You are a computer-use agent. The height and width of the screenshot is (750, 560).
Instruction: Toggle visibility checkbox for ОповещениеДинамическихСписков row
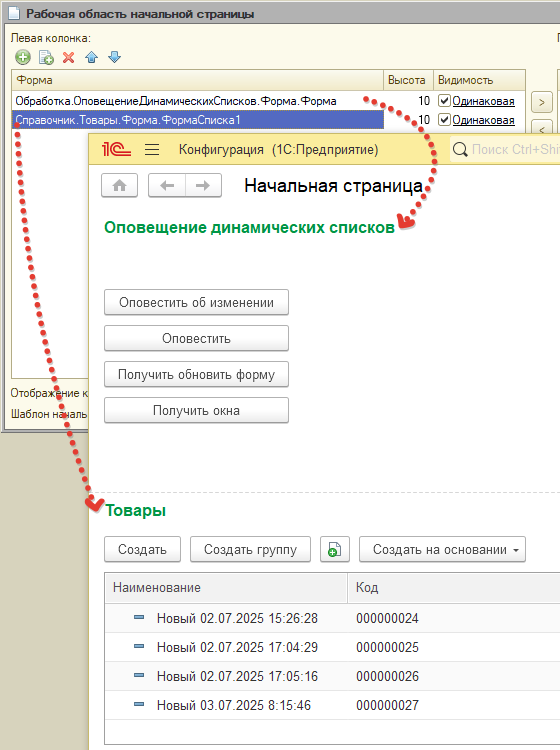444,100
